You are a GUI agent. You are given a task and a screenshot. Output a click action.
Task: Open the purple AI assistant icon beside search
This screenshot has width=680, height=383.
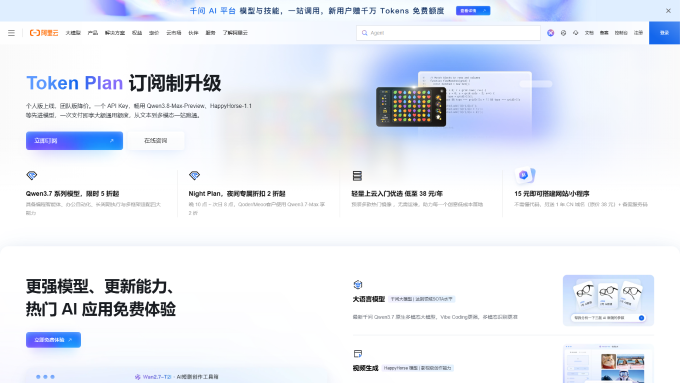tap(550, 33)
